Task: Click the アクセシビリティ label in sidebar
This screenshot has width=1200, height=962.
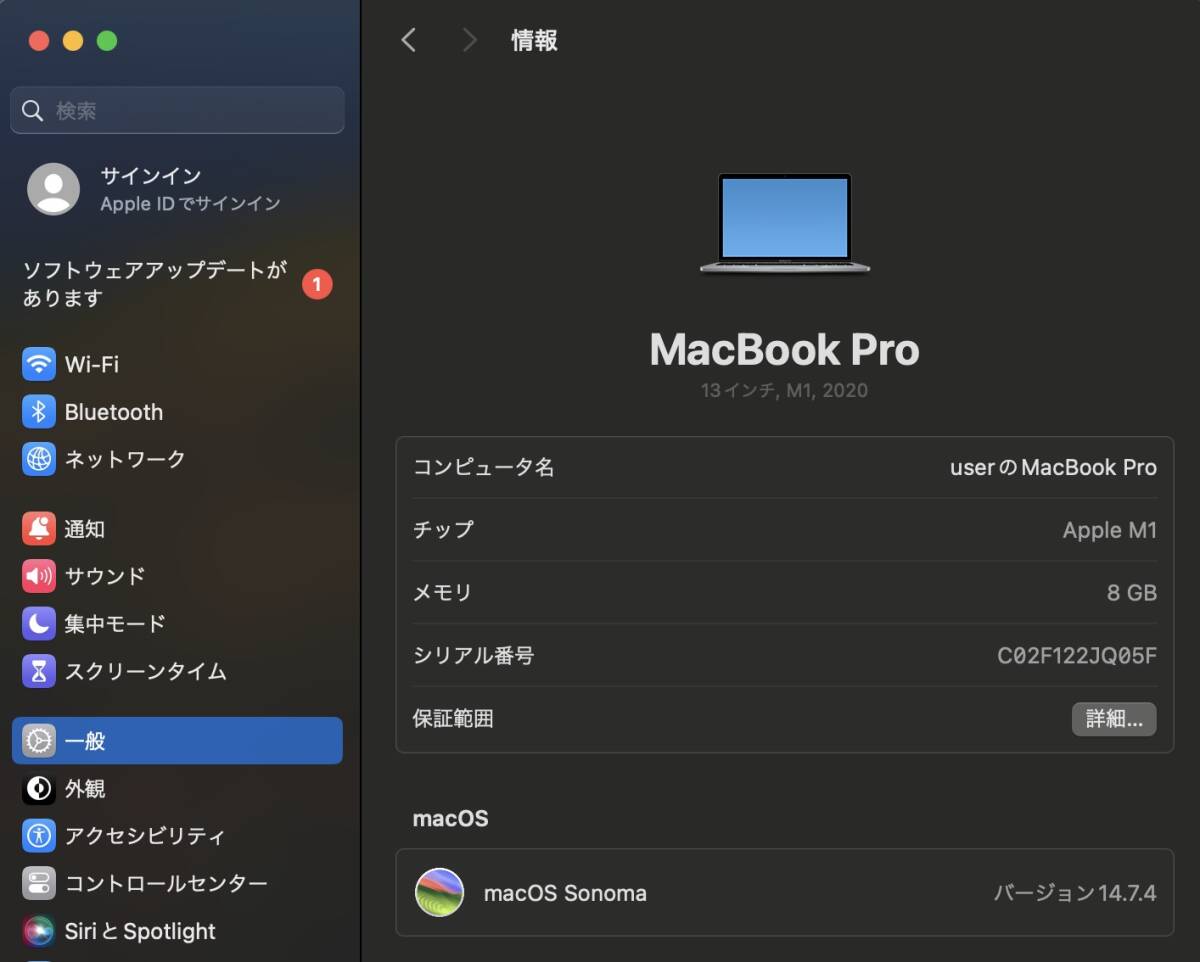Action: 145,836
